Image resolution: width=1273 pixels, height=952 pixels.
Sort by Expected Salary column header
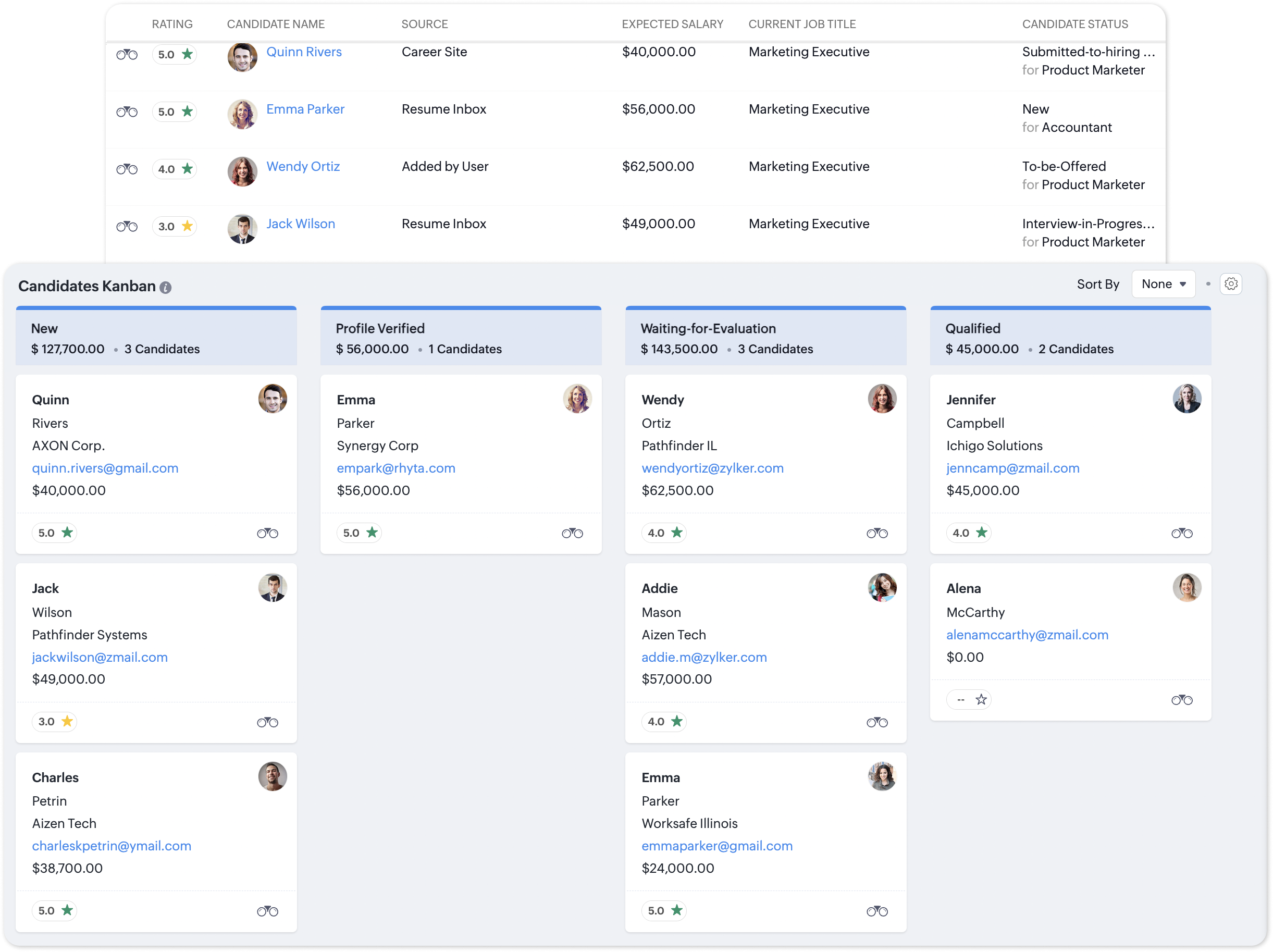[x=672, y=24]
